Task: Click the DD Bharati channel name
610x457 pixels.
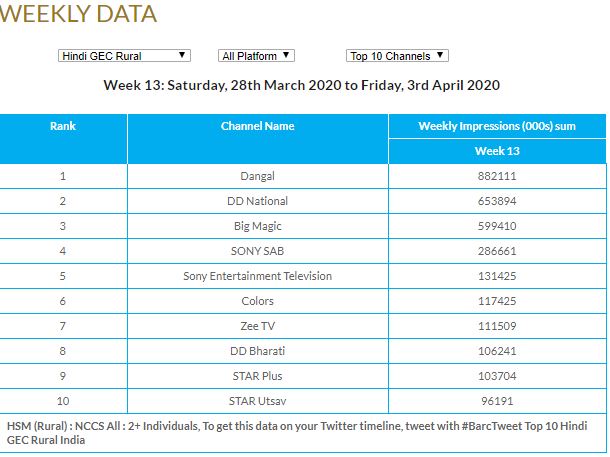Action: (x=257, y=351)
